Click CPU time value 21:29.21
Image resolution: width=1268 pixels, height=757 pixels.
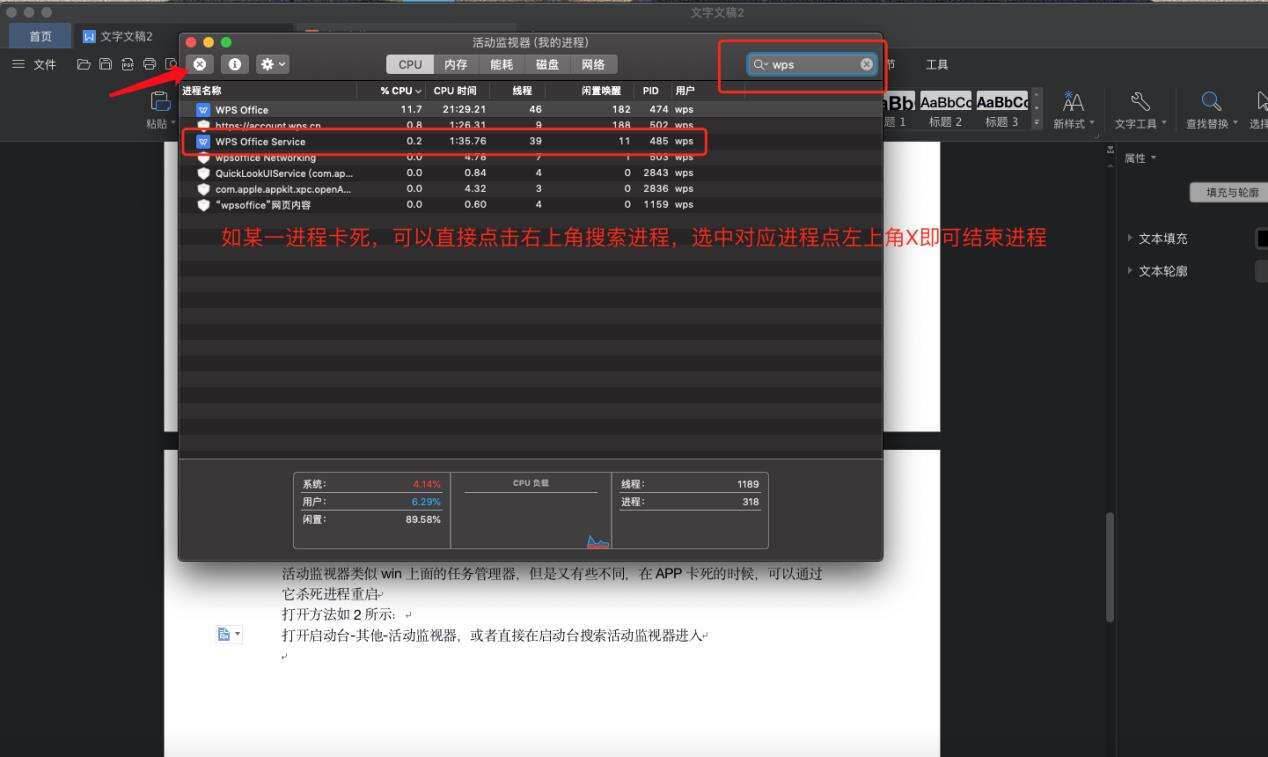tap(464, 109)
